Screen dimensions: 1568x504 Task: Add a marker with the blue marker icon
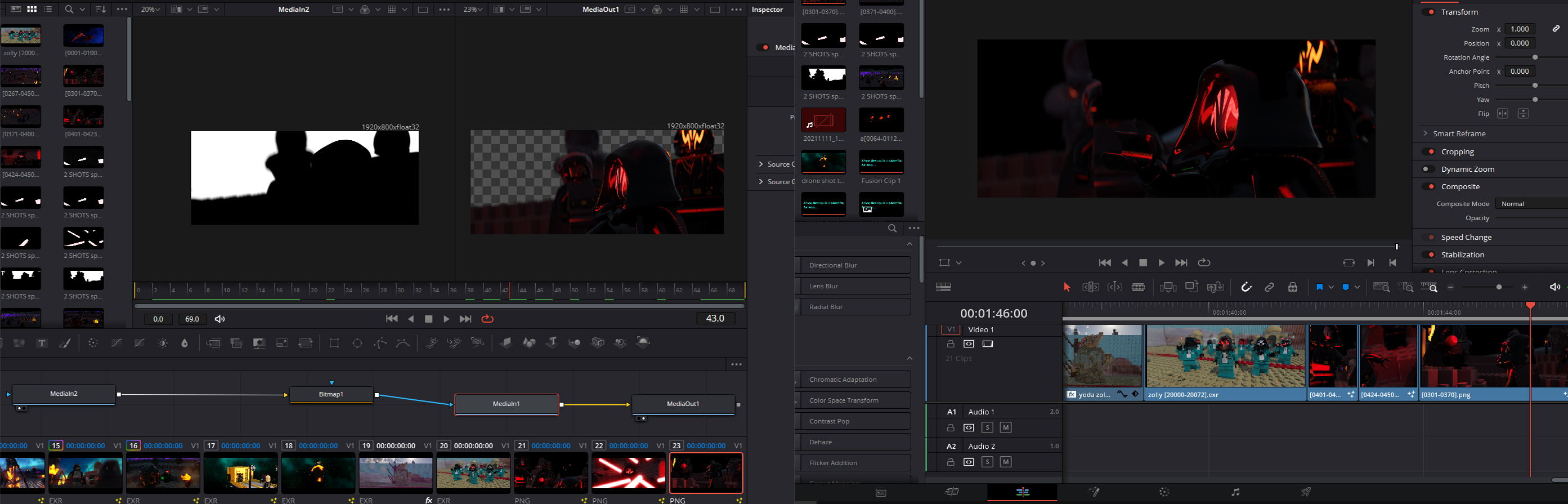[1346, 287]
